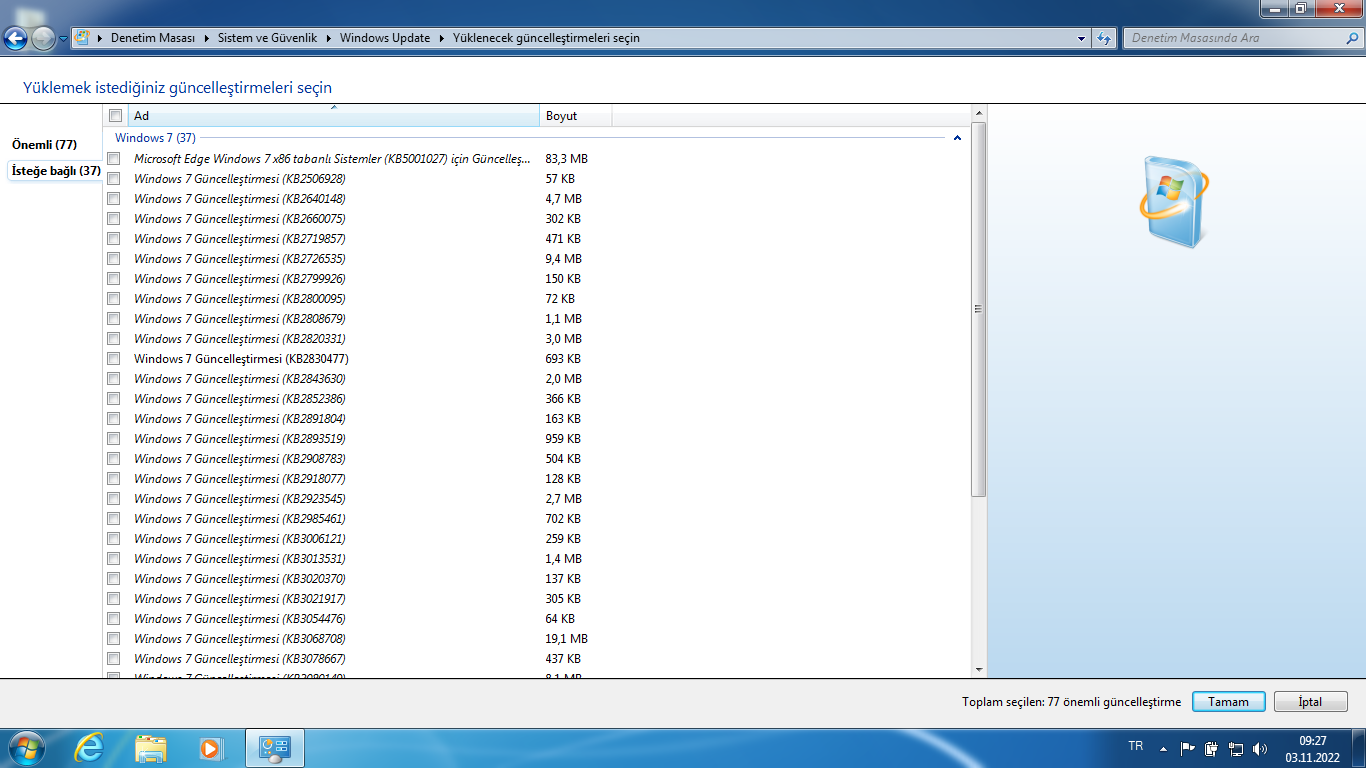The image size is (1366, 768).
Task: Select the KB3006121 update row text
Action: point(240,539)
